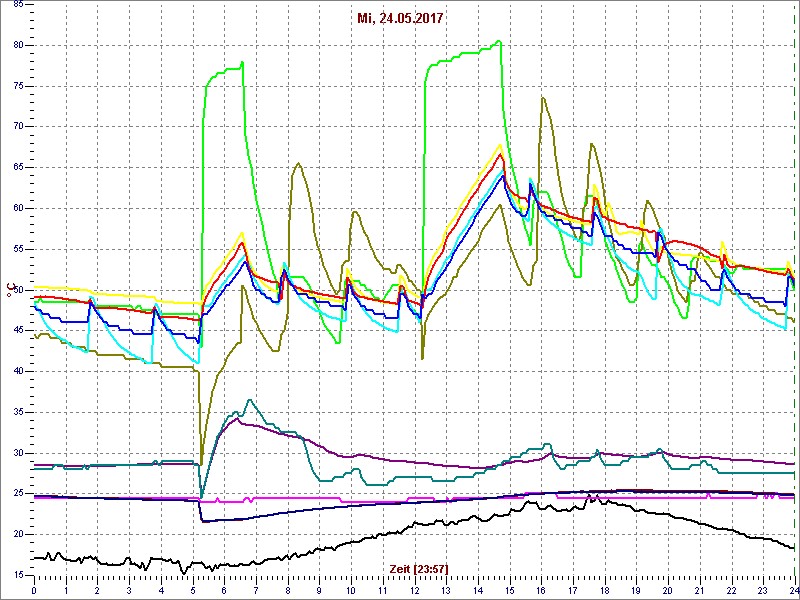This screenshot has height=600, width=800.
Task: Select the 20 value on the temperature axis
Action: coord(16,535)
